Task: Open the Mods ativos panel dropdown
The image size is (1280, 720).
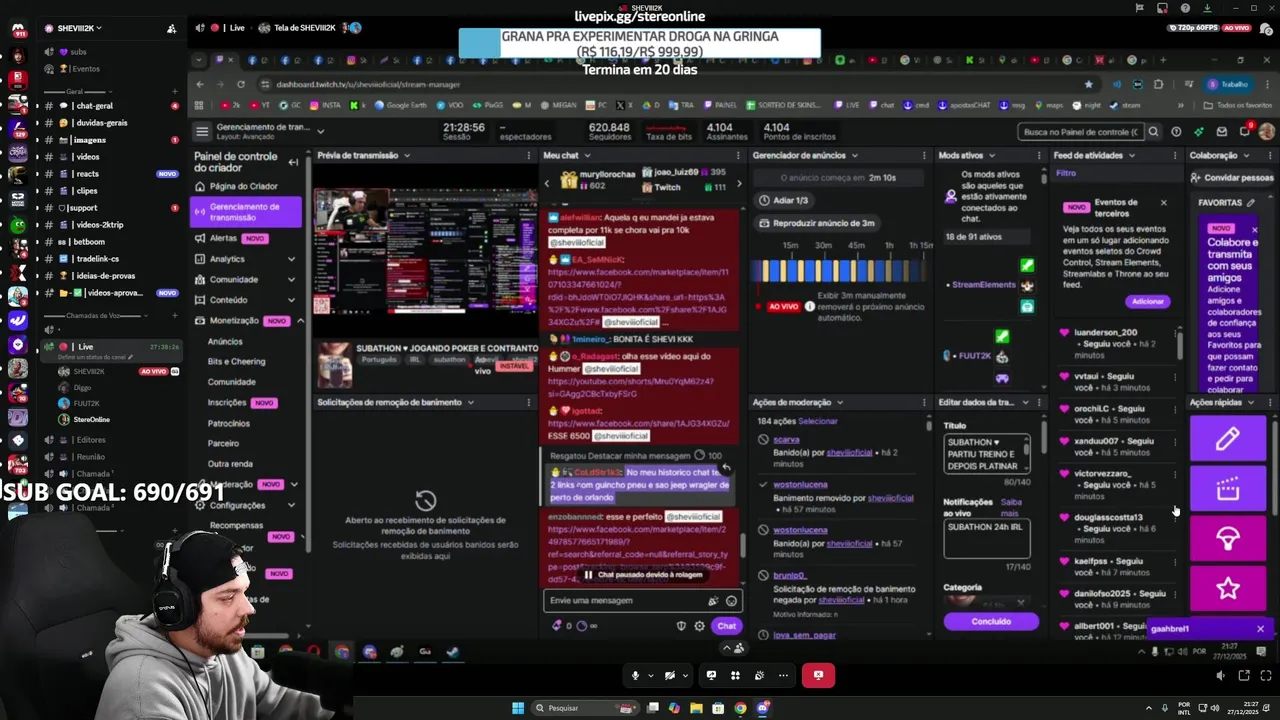Action: [992, 156]
